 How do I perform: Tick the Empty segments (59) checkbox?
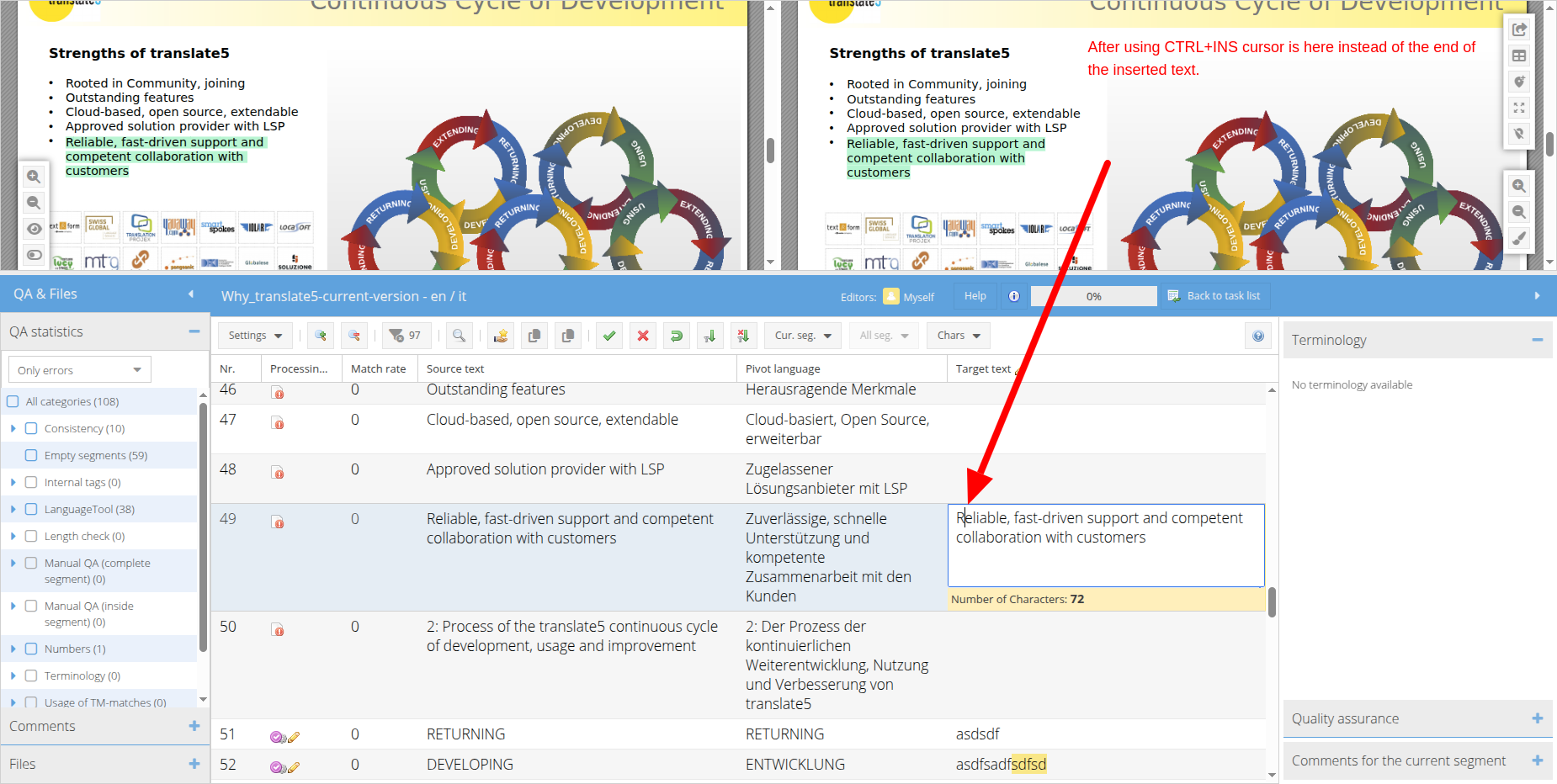click(x=31, y=456)
